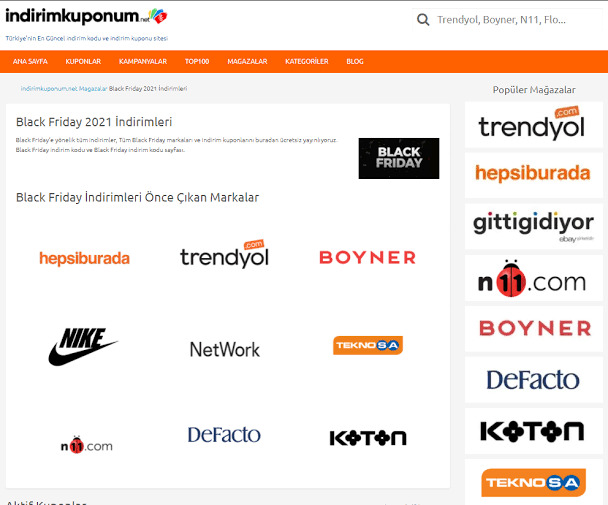Screen dimensions: 608x505
Task: Follow the indirimkuponum.net breadcrumb link
Action: pos(49,88)
